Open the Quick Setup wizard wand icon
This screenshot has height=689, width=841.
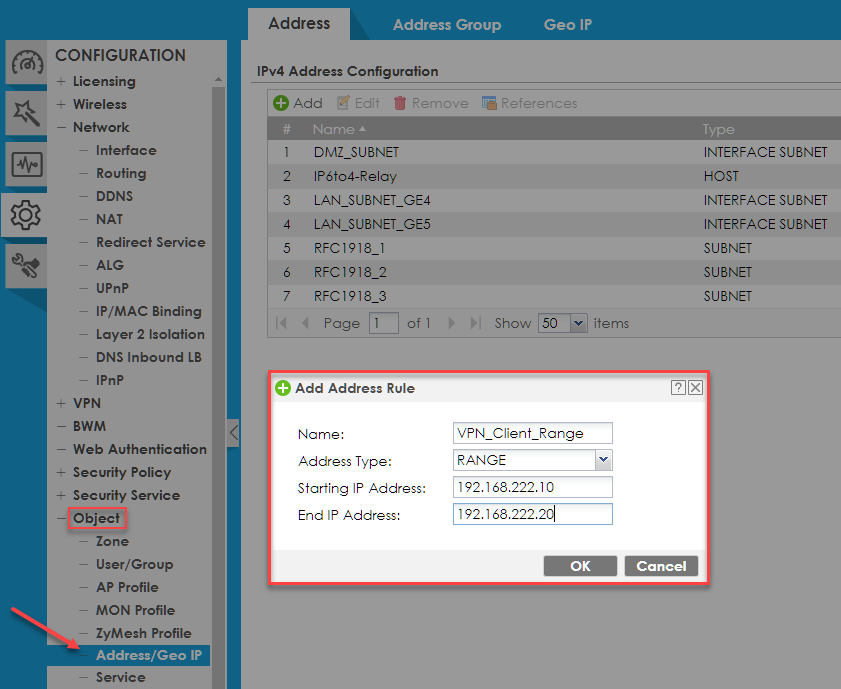point(26,113)
